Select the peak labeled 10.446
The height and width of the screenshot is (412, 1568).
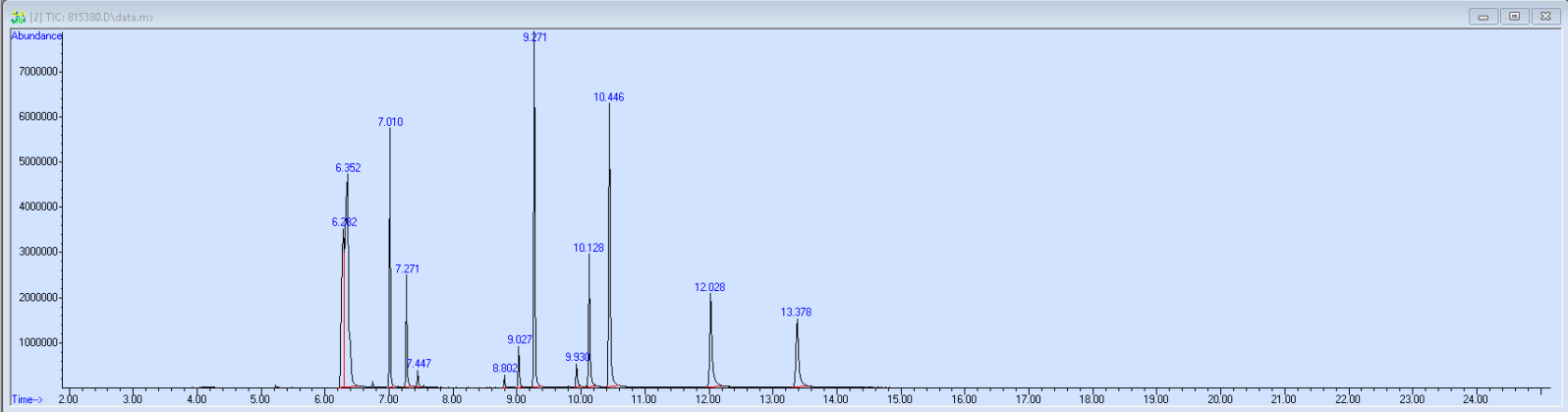point(609,97)
